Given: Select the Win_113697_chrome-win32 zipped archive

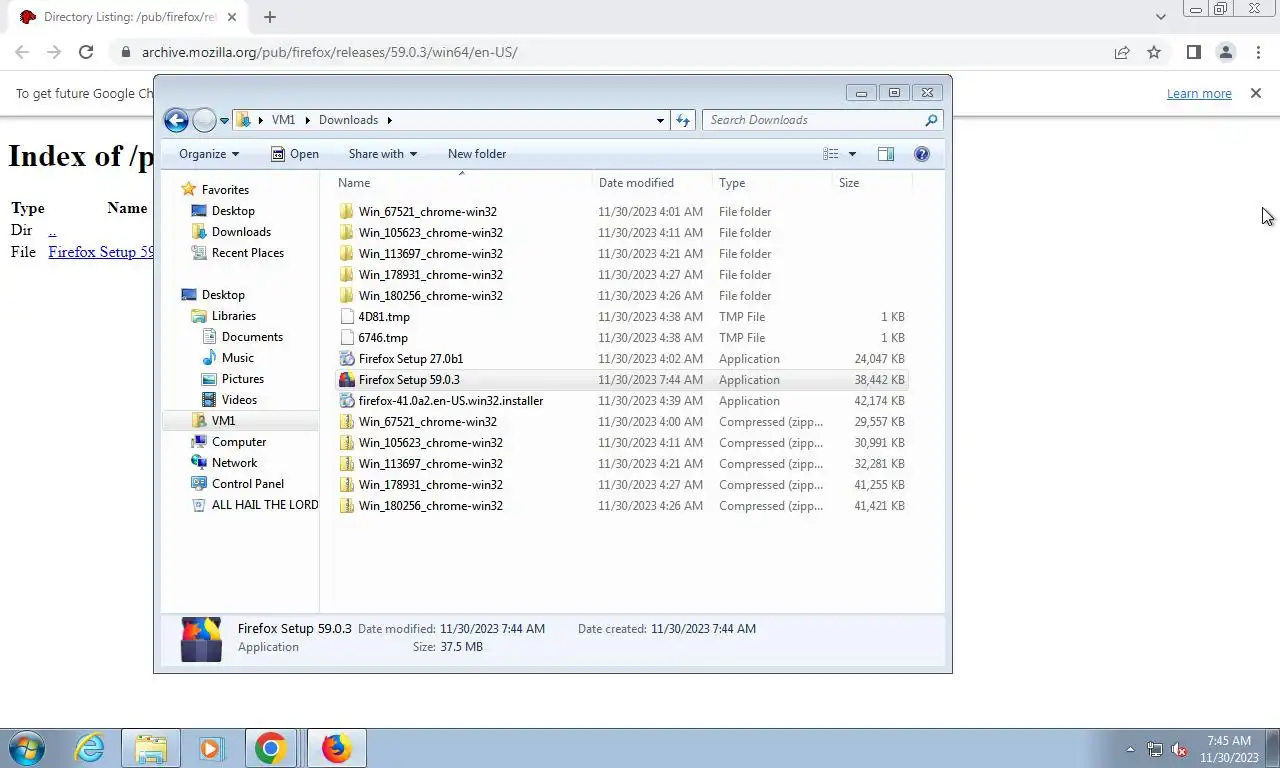Looking at the screenshot, I should coord(621,464).
